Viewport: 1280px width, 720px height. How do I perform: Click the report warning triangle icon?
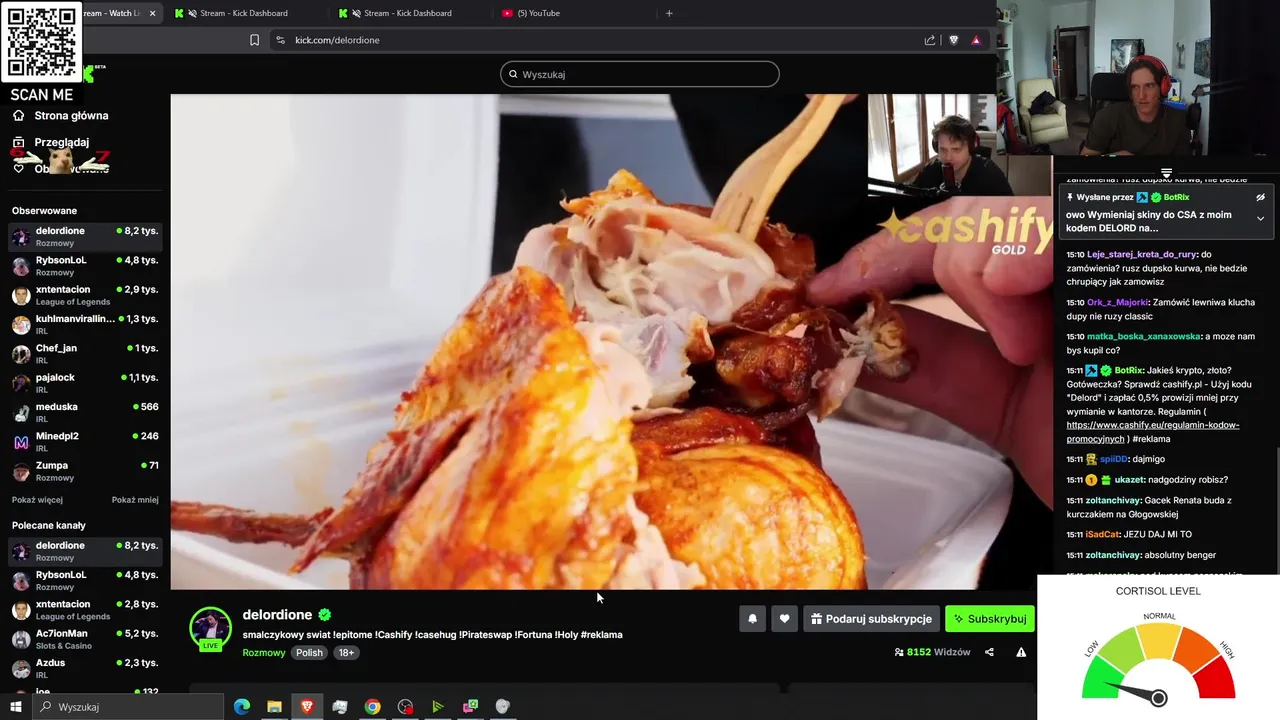(1021, 652)
